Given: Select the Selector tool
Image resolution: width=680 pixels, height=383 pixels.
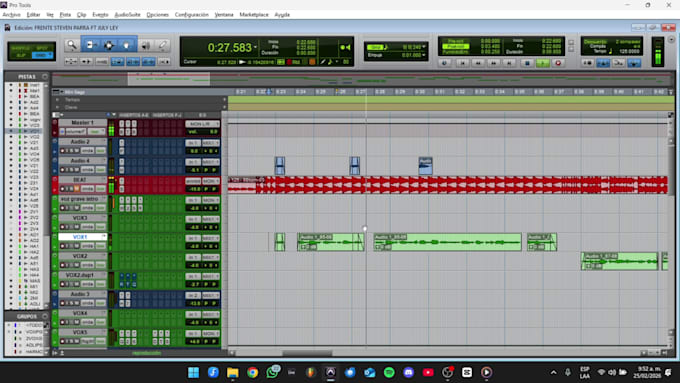Looking at the screenshot, I should [108, 45].
